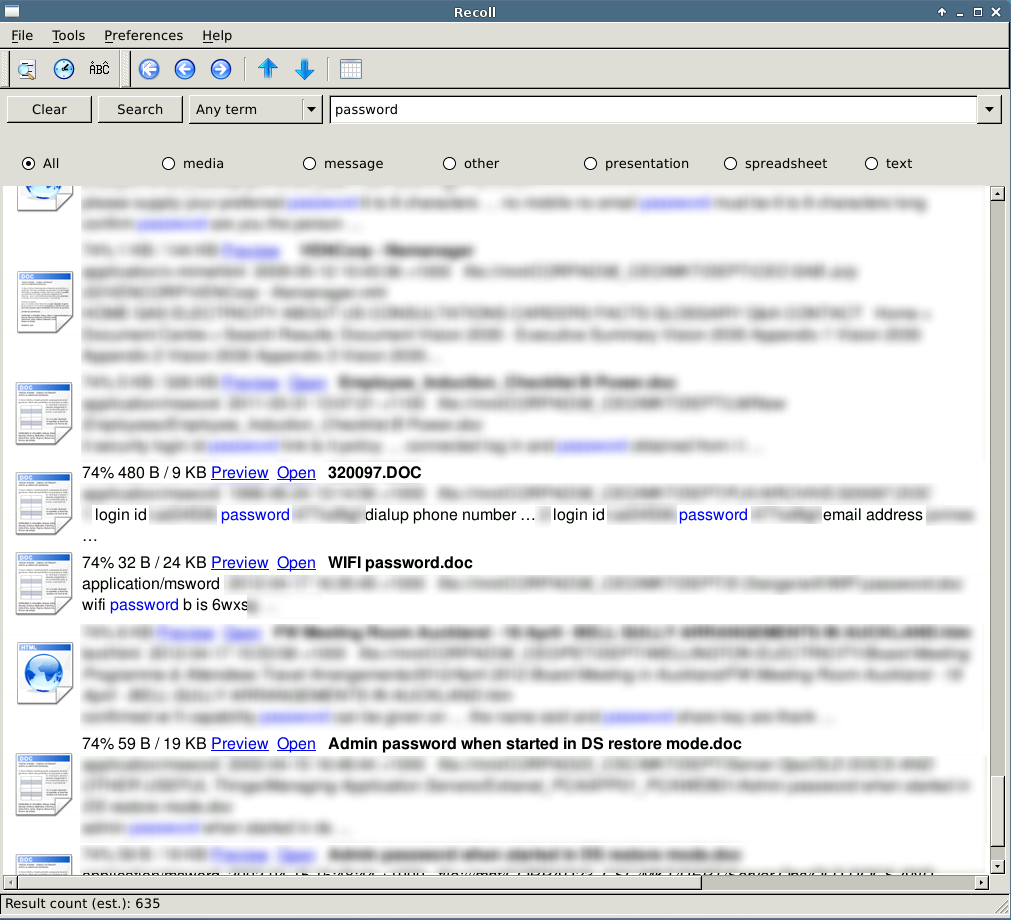
Task: Click the 320097.DOC title text
Action: coord(374,473)
